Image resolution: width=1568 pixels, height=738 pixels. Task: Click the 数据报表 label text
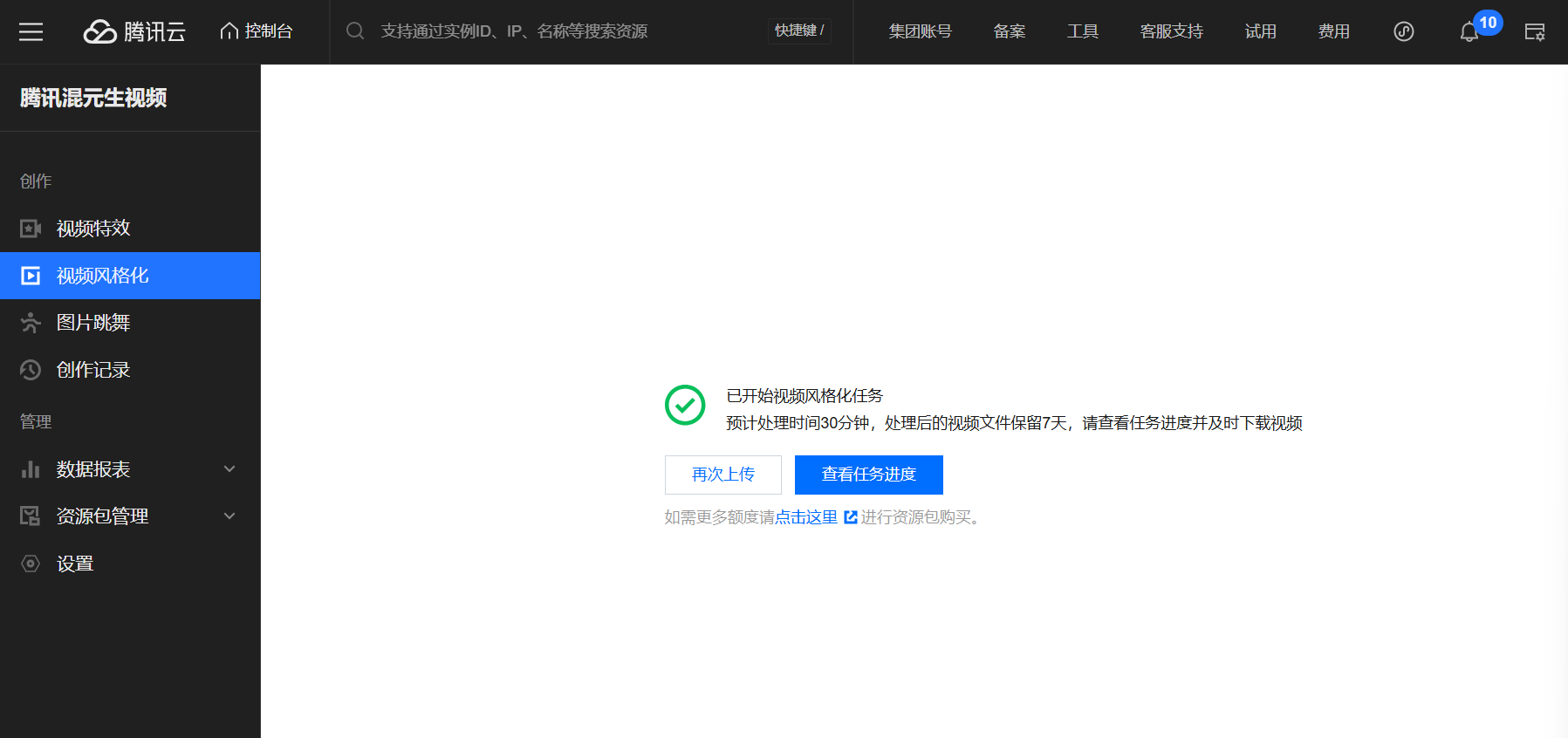93,469
